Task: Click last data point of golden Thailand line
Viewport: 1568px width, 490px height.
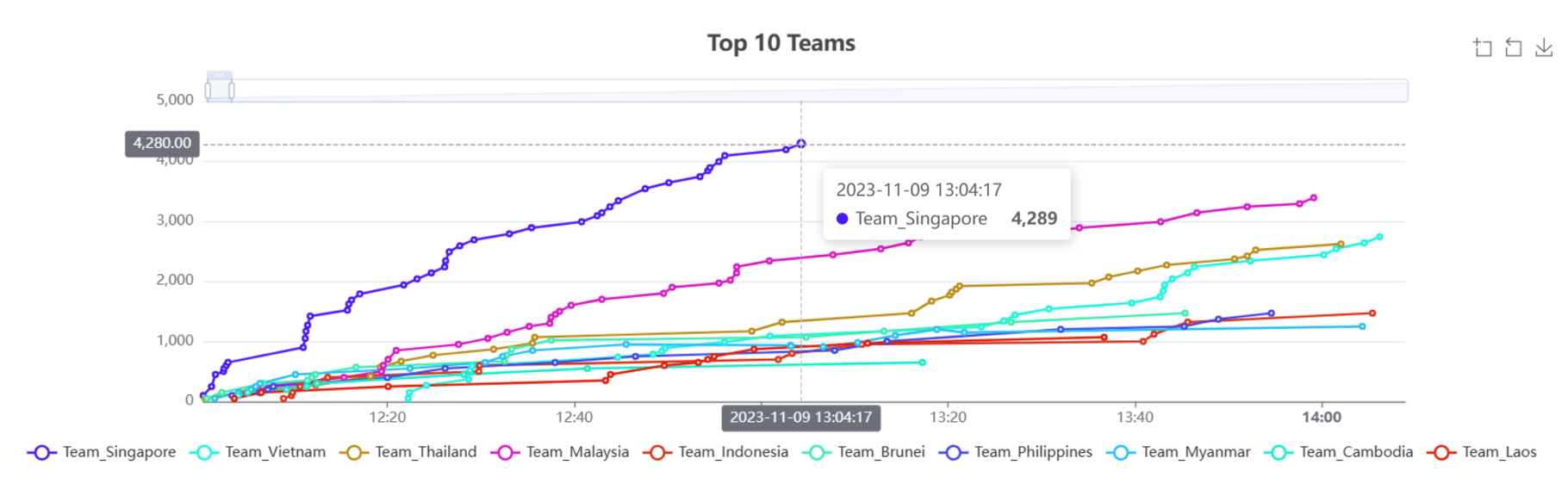Action: pyautogui.click(x=1341, y=245)
